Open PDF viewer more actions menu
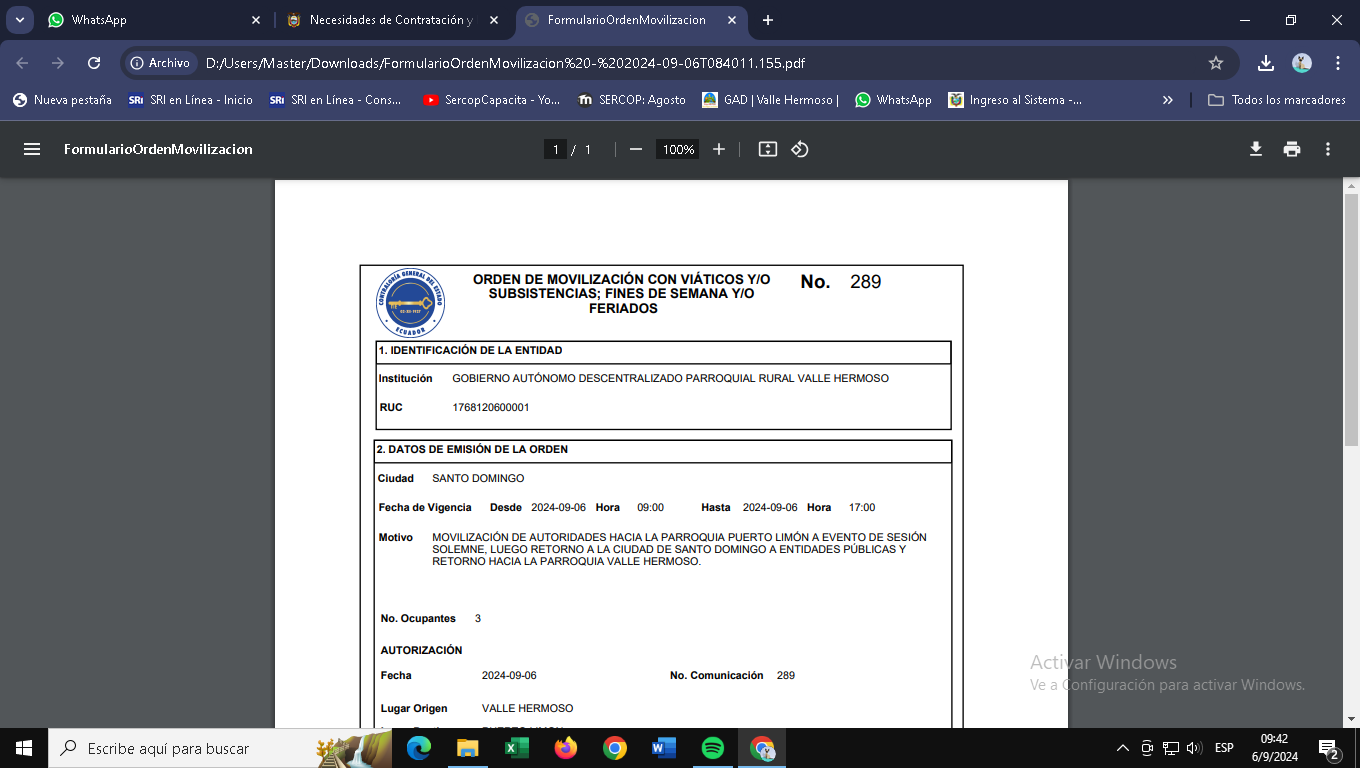The width and height of the screenshot is (1360, 768). 1328,149
